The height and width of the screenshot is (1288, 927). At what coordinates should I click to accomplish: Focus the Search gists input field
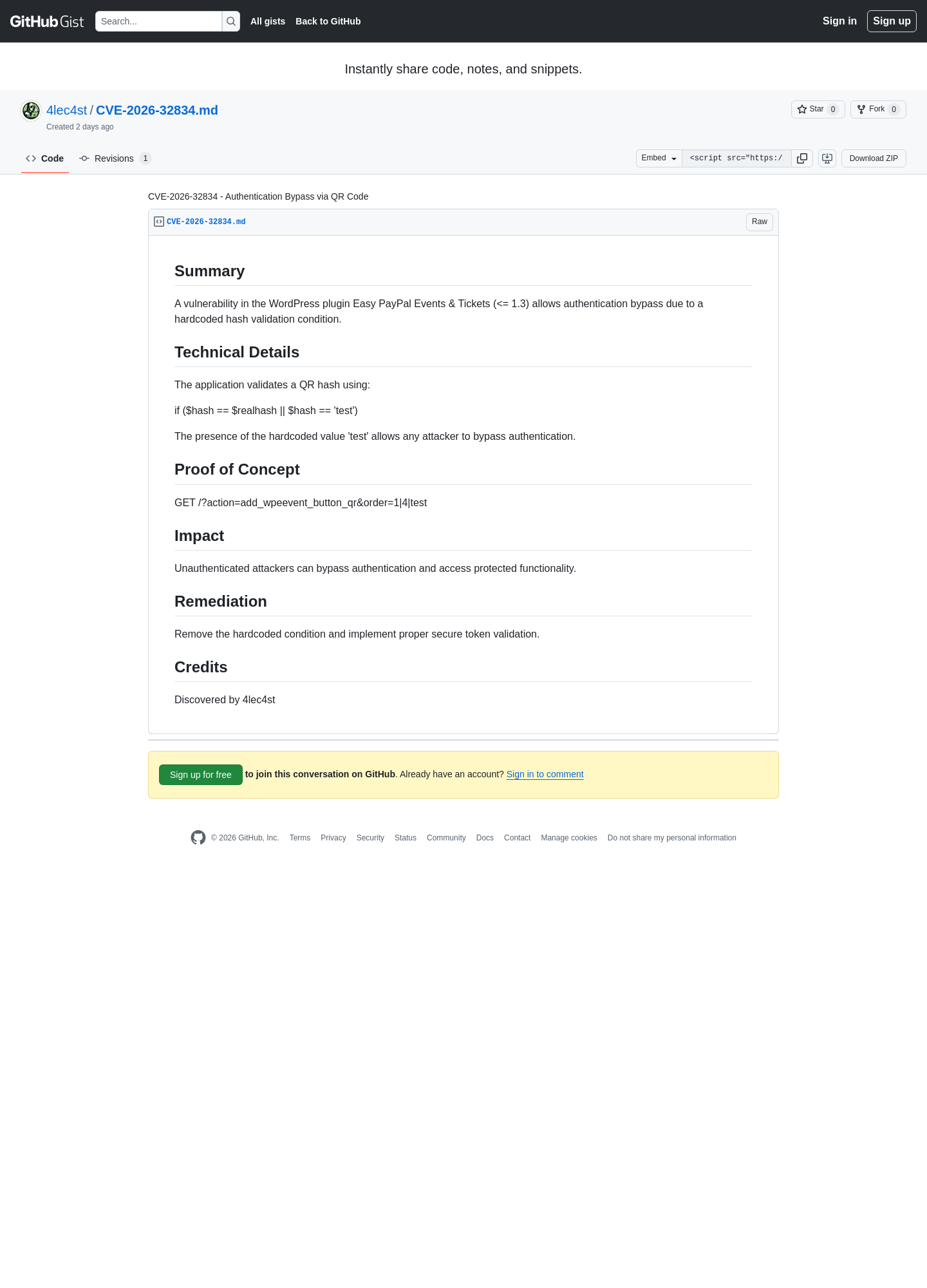pyautogui.click(x=158, y=21)
